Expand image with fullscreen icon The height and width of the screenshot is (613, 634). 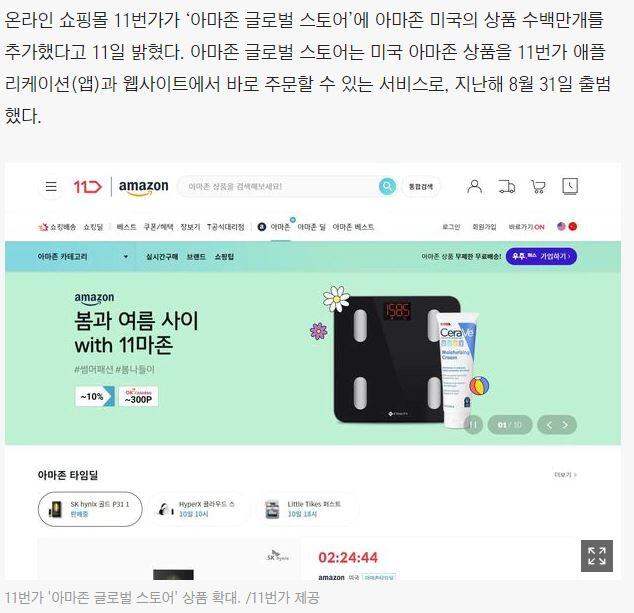tap(597, 556)
